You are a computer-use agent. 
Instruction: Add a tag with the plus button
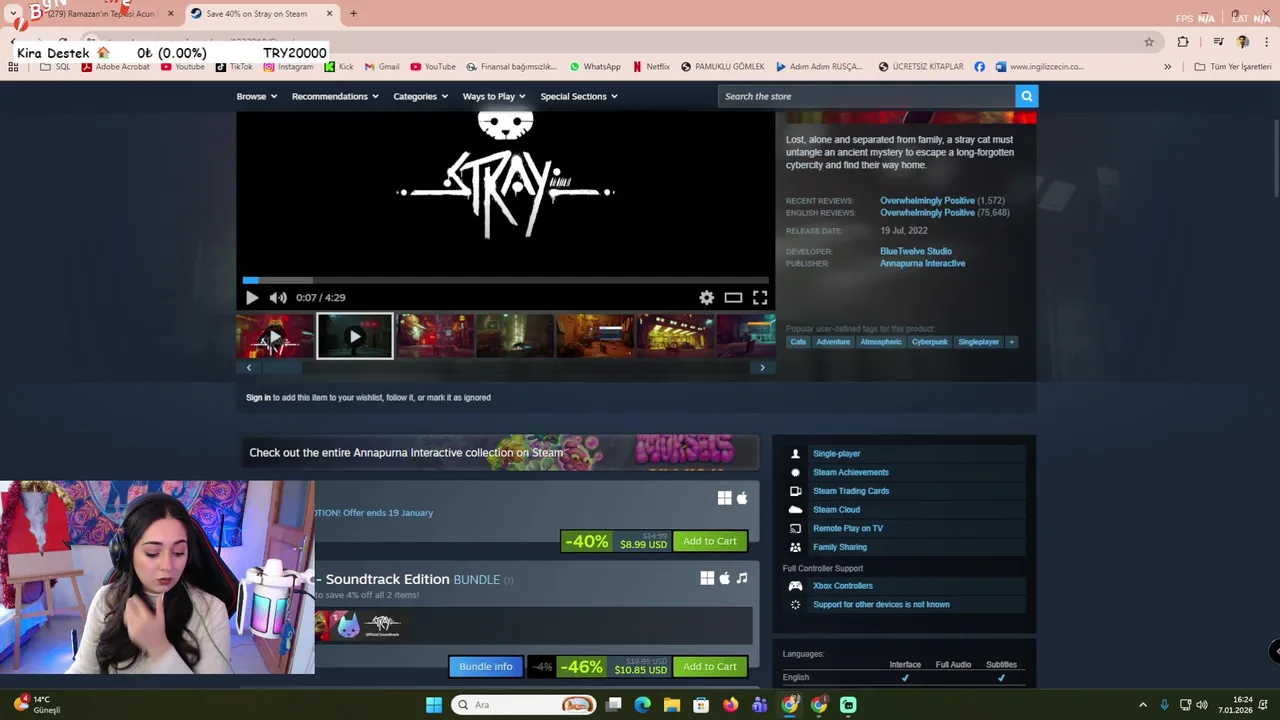(1011, 342)
